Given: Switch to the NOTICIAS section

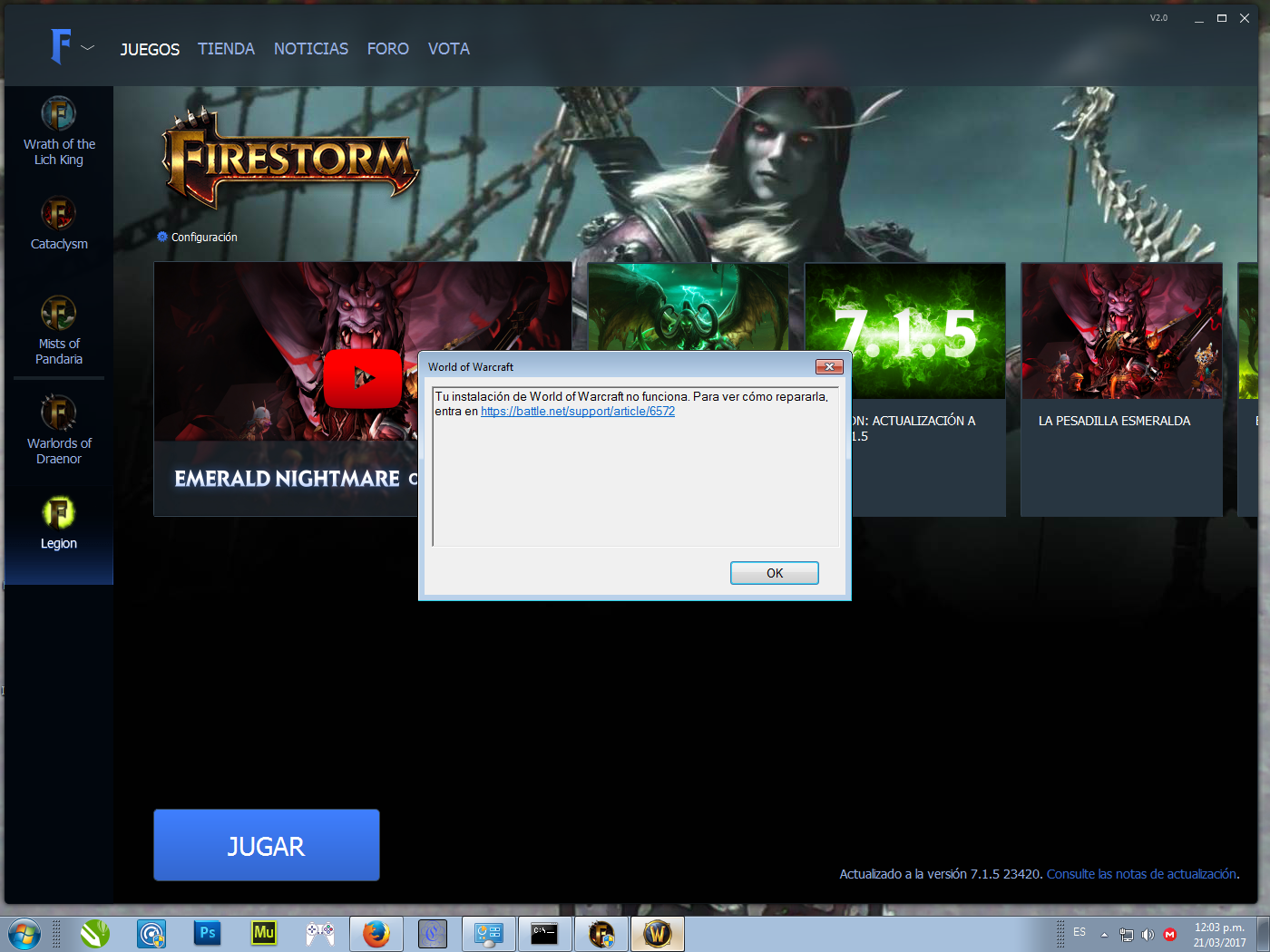Looking at the screenshot, I should click(310, 49).
